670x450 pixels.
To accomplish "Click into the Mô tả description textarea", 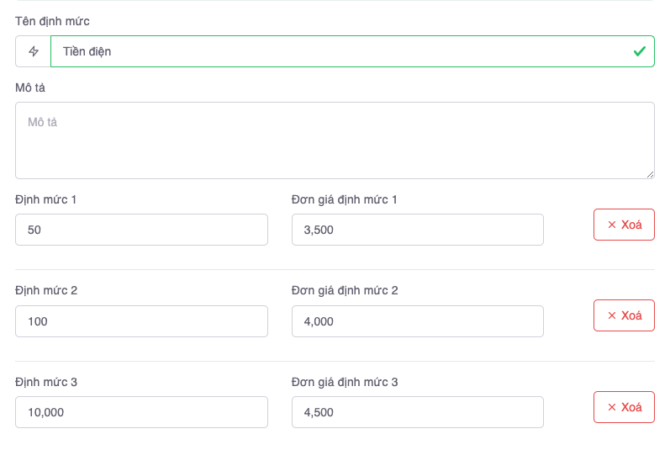I will pos(335,140).
